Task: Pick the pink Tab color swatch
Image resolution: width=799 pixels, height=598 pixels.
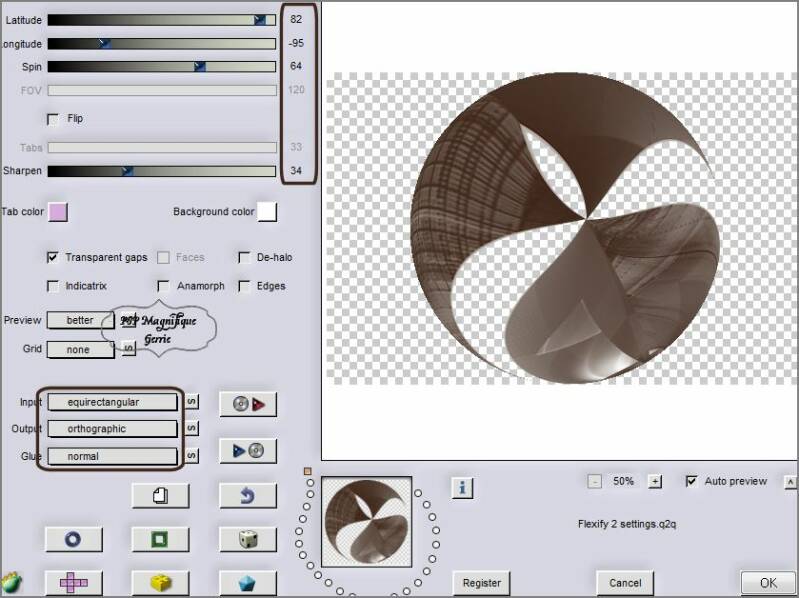Action: point(58,212)
